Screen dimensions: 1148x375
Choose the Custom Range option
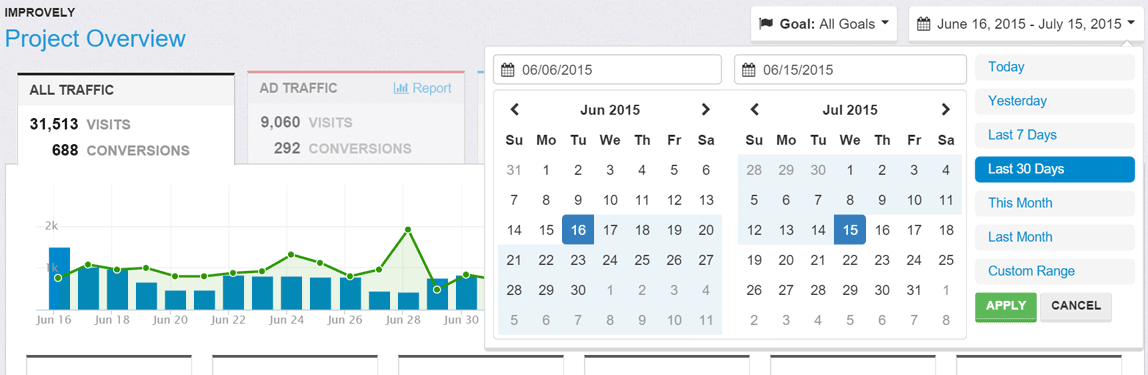(x=1054, y=271)
